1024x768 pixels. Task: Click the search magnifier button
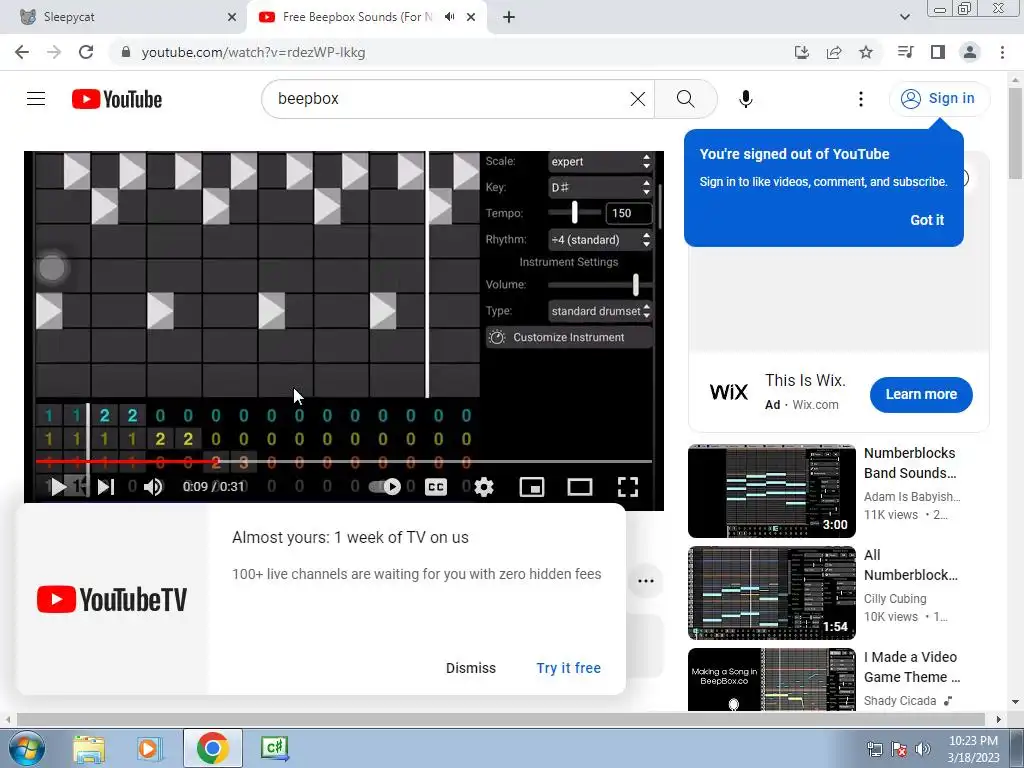(x=685, y=99)
